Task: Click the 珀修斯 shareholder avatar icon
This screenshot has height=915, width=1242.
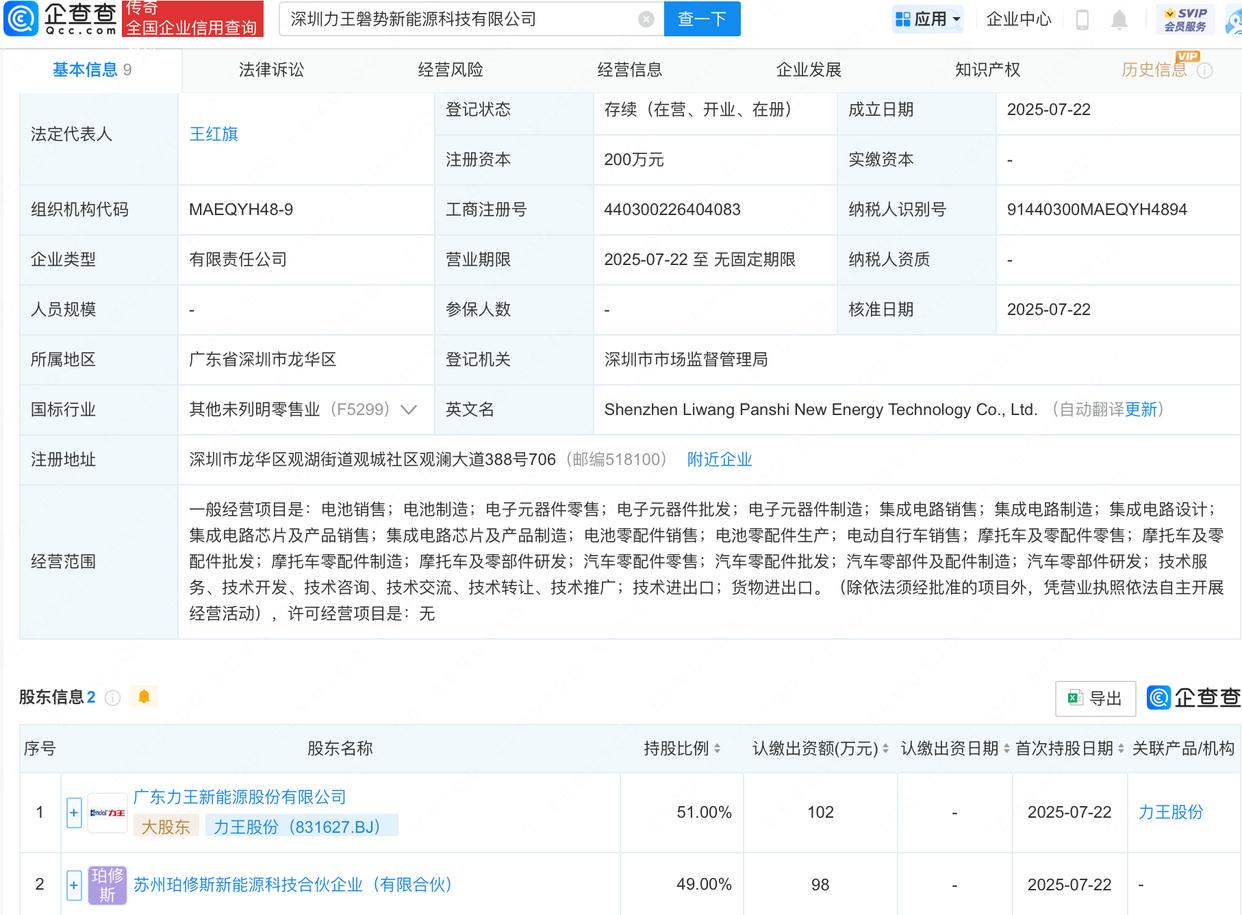Action: point(108,884)
